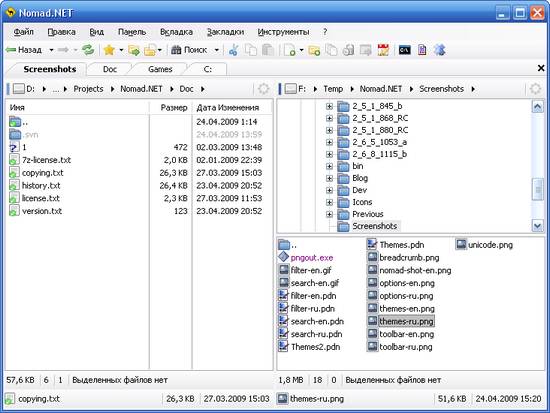Click the blue Bluetooth-style toolbar icon

(440, 50)
